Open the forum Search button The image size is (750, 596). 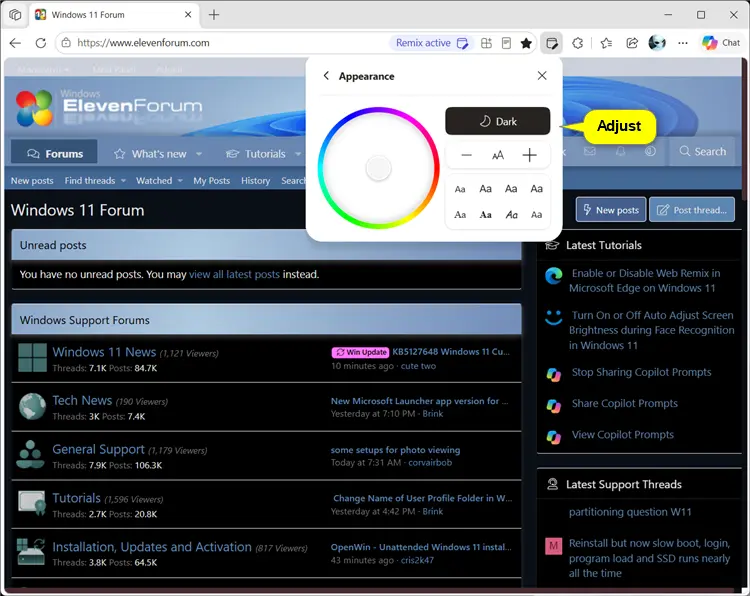click(702, 152)
